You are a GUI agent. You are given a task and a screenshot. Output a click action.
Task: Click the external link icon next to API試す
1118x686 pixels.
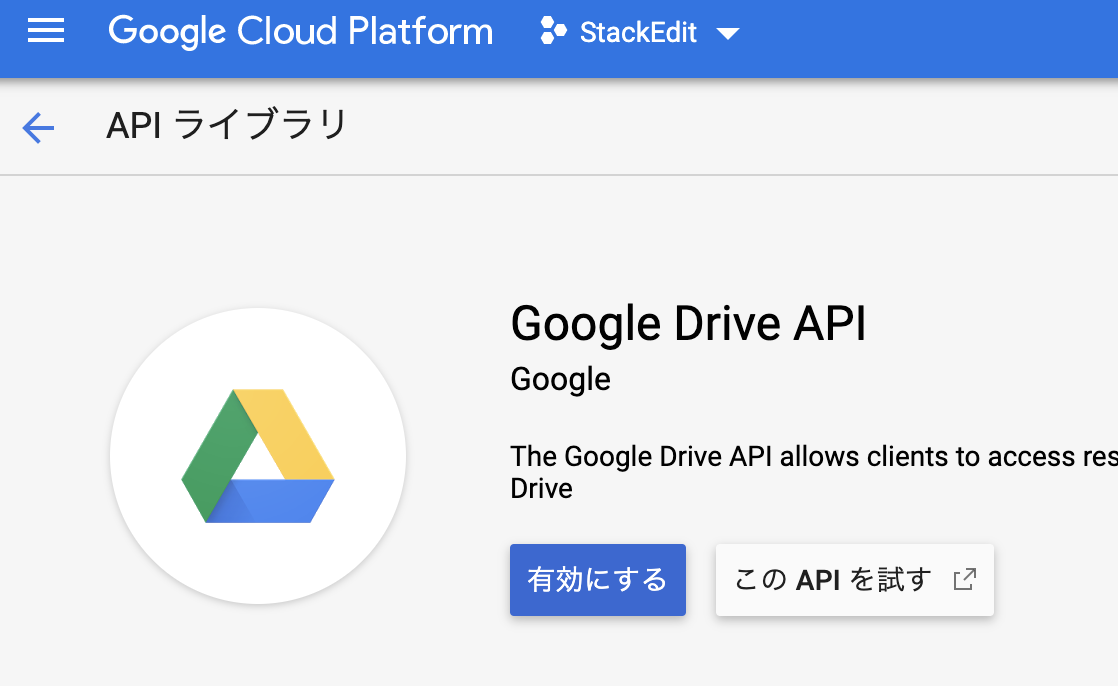[963, 579]
